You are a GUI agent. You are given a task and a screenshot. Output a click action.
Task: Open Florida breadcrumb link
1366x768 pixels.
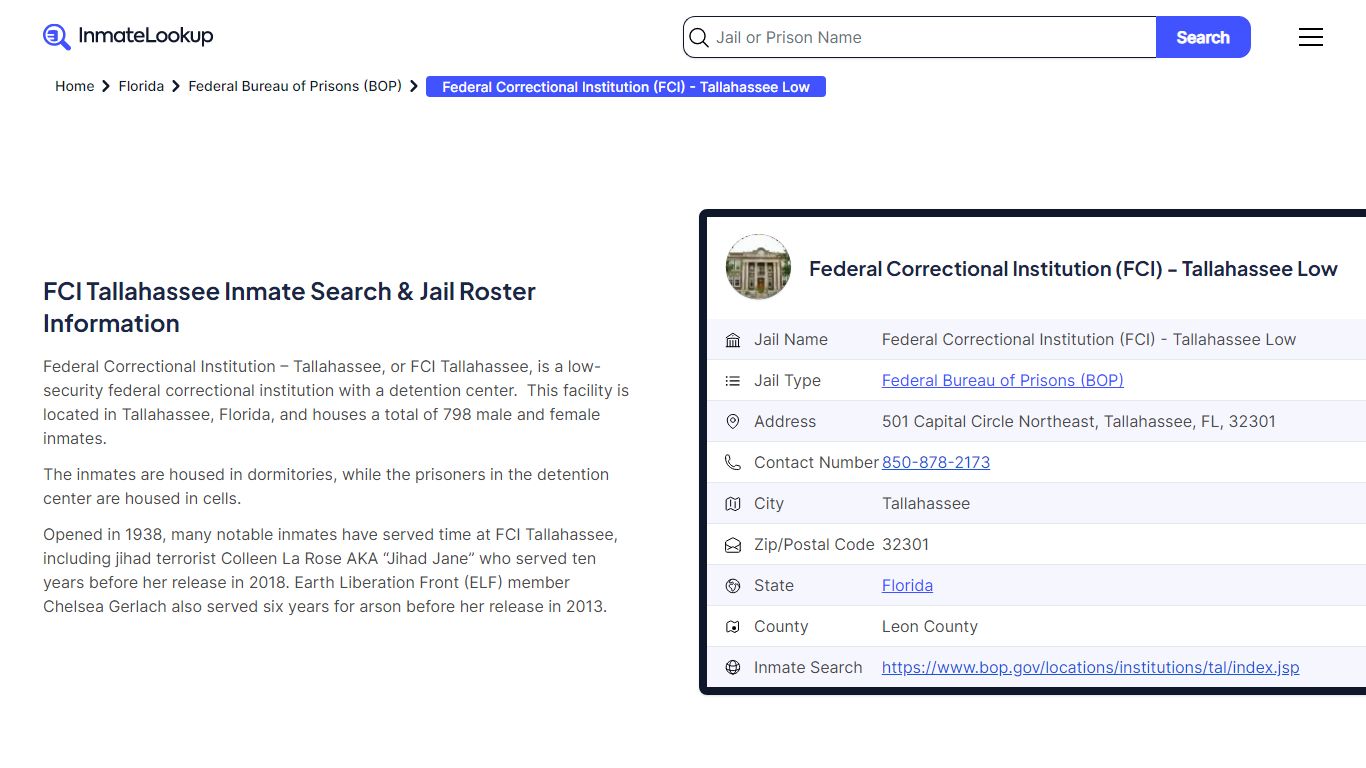[x=141, y=86]
